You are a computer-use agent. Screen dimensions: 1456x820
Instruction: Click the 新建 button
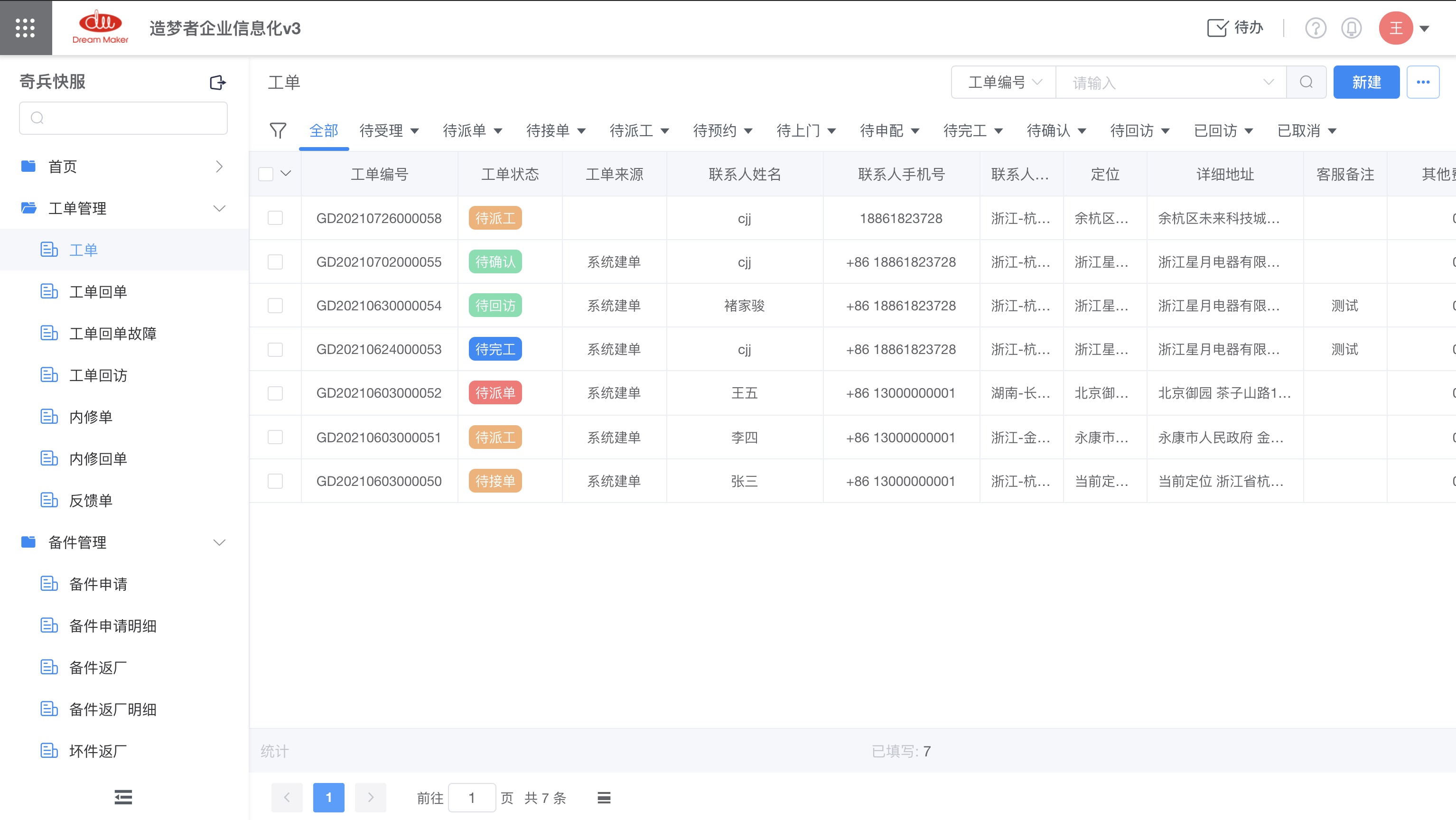(1366, 82)
